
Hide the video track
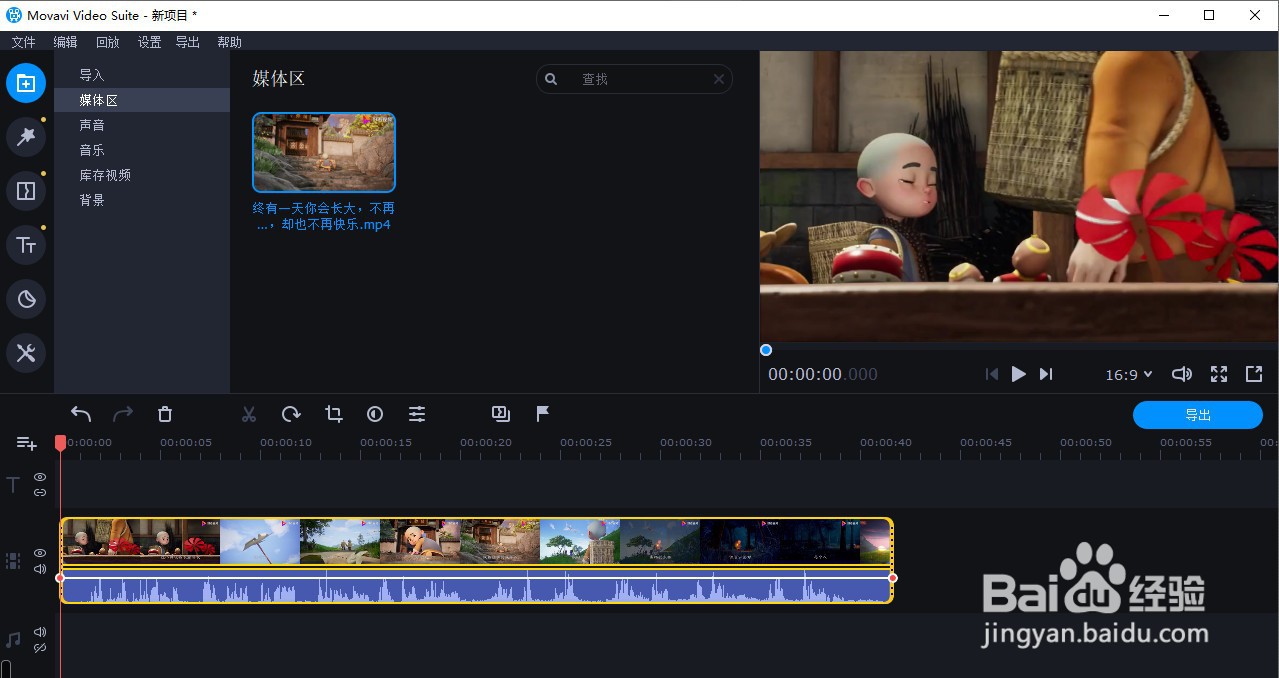[x=40, y=553]
